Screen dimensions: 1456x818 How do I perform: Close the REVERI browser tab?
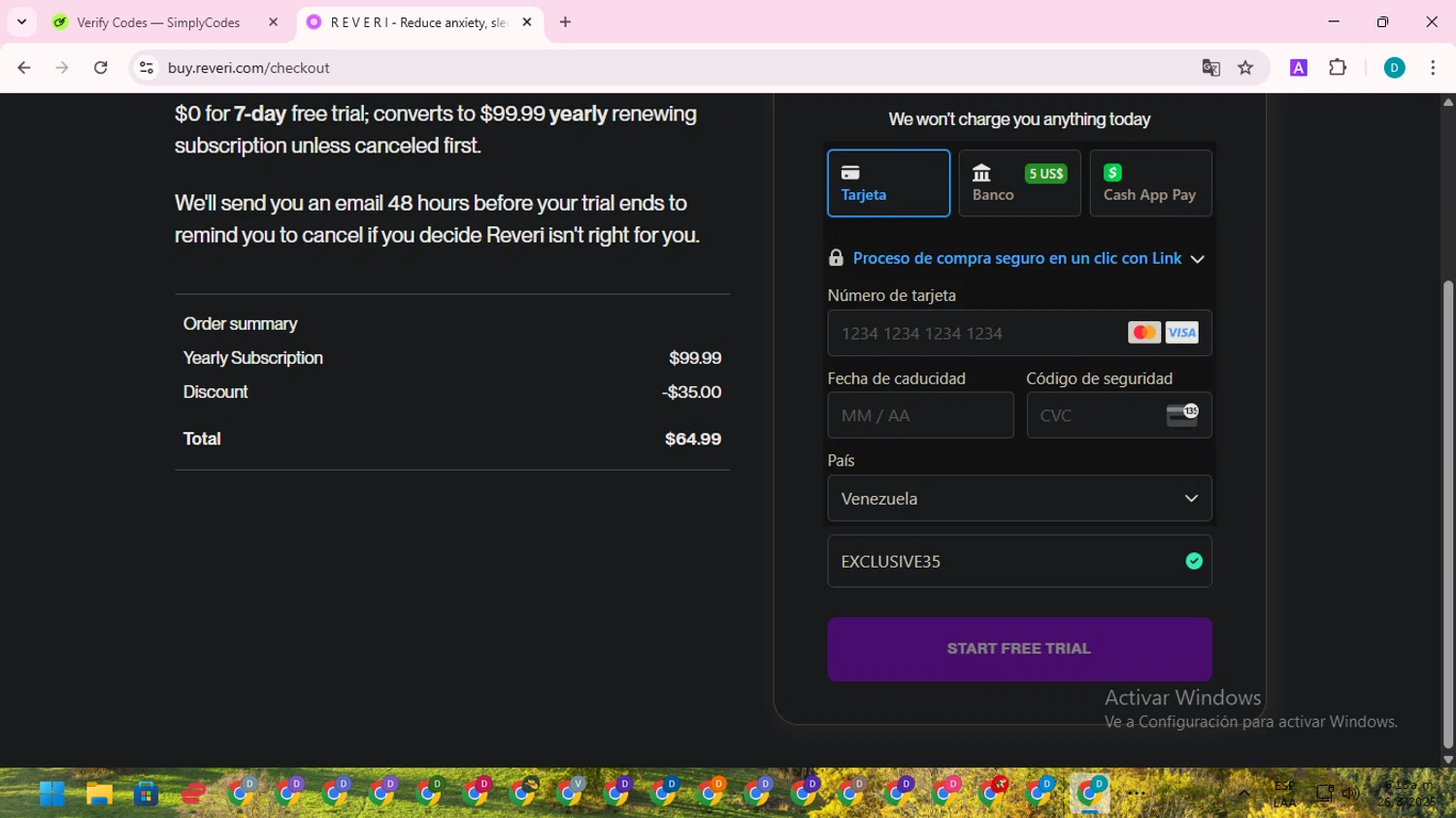coord(527,22)
